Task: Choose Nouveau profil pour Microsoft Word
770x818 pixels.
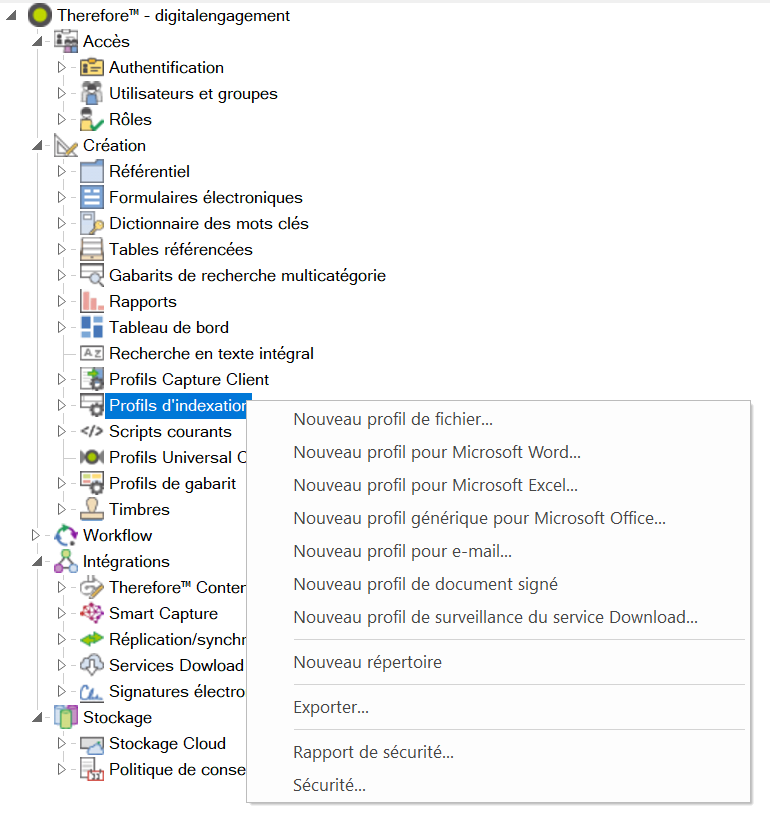Action: pyautogui.click(x=437, y=452)
